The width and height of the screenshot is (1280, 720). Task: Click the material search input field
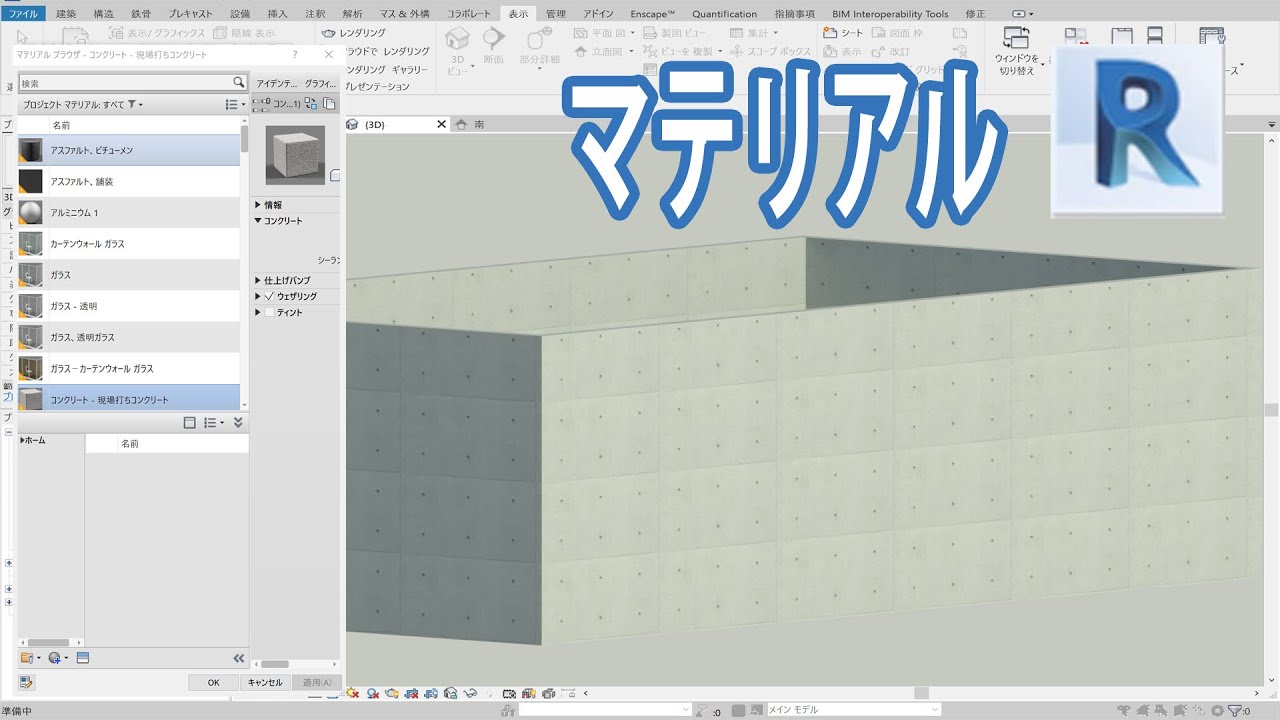coord(125,83)
